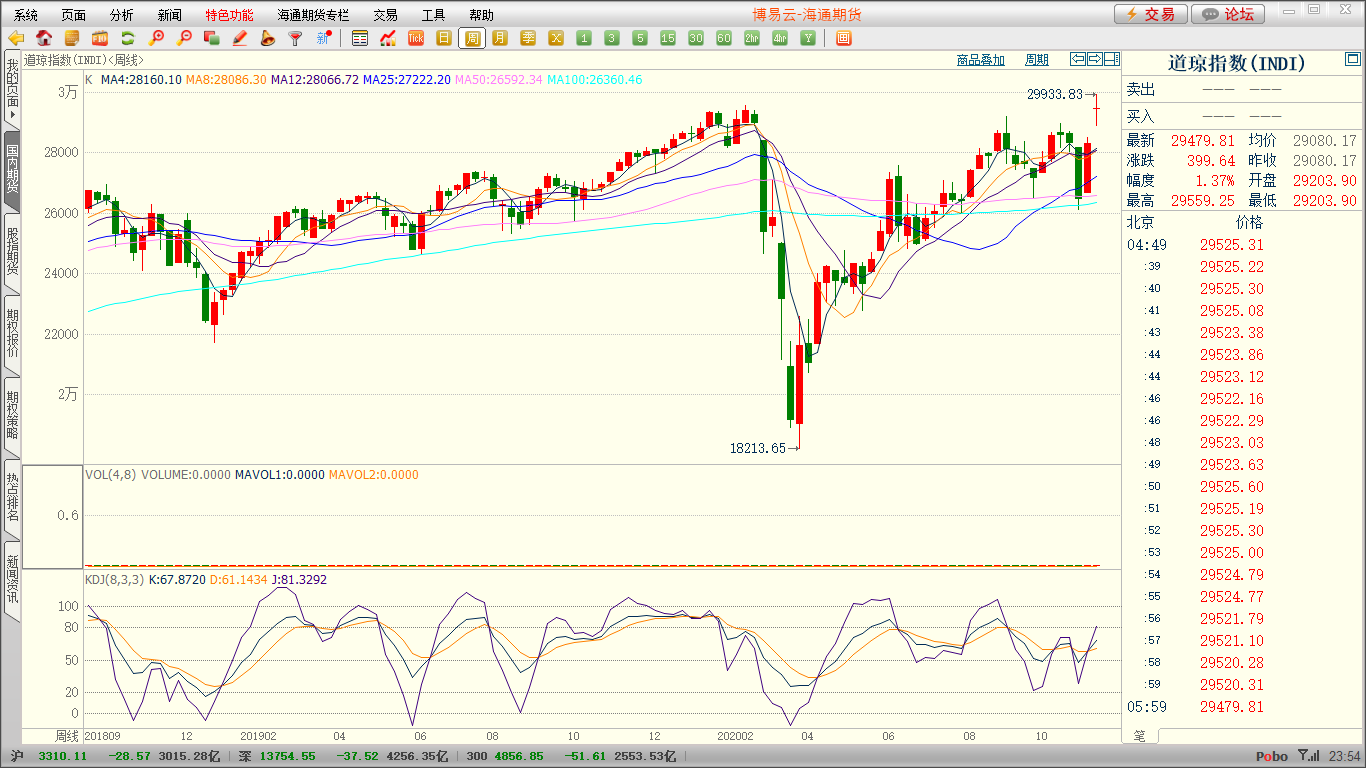The height and width of the screenshot is (768, 1366).
Task: Select the daily 日 period button
Action: [x=444, y=38]
